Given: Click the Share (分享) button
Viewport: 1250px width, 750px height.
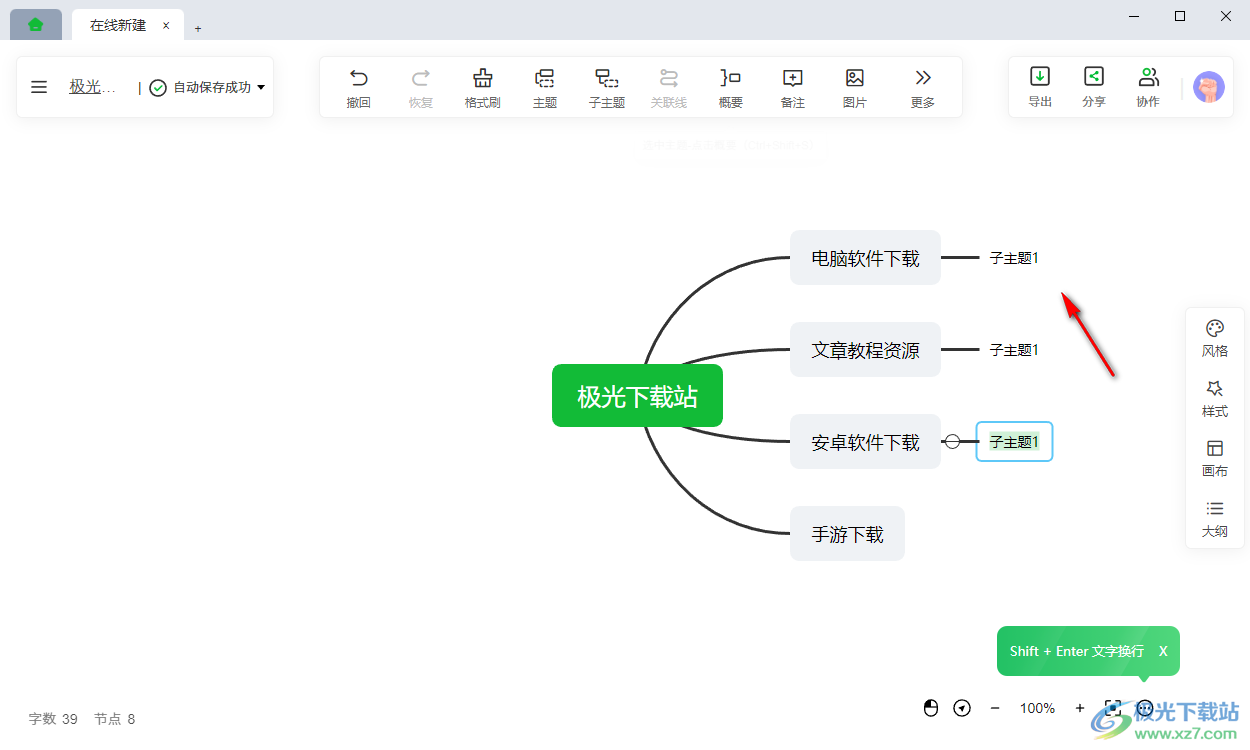Looking at the screenshot, I should (1094, 87).
